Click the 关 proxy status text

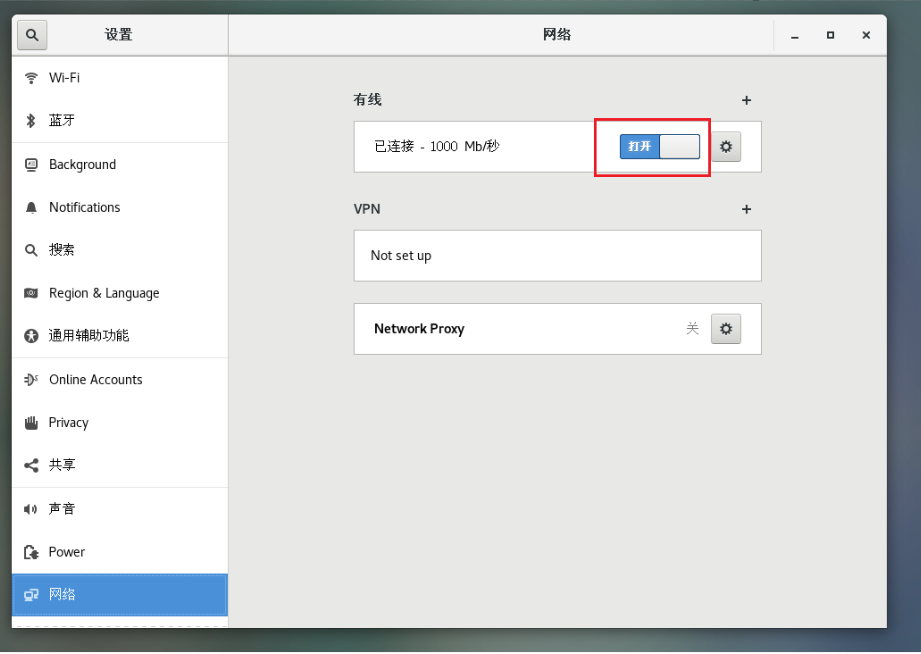pyautogui.click(x=693, y=328)
